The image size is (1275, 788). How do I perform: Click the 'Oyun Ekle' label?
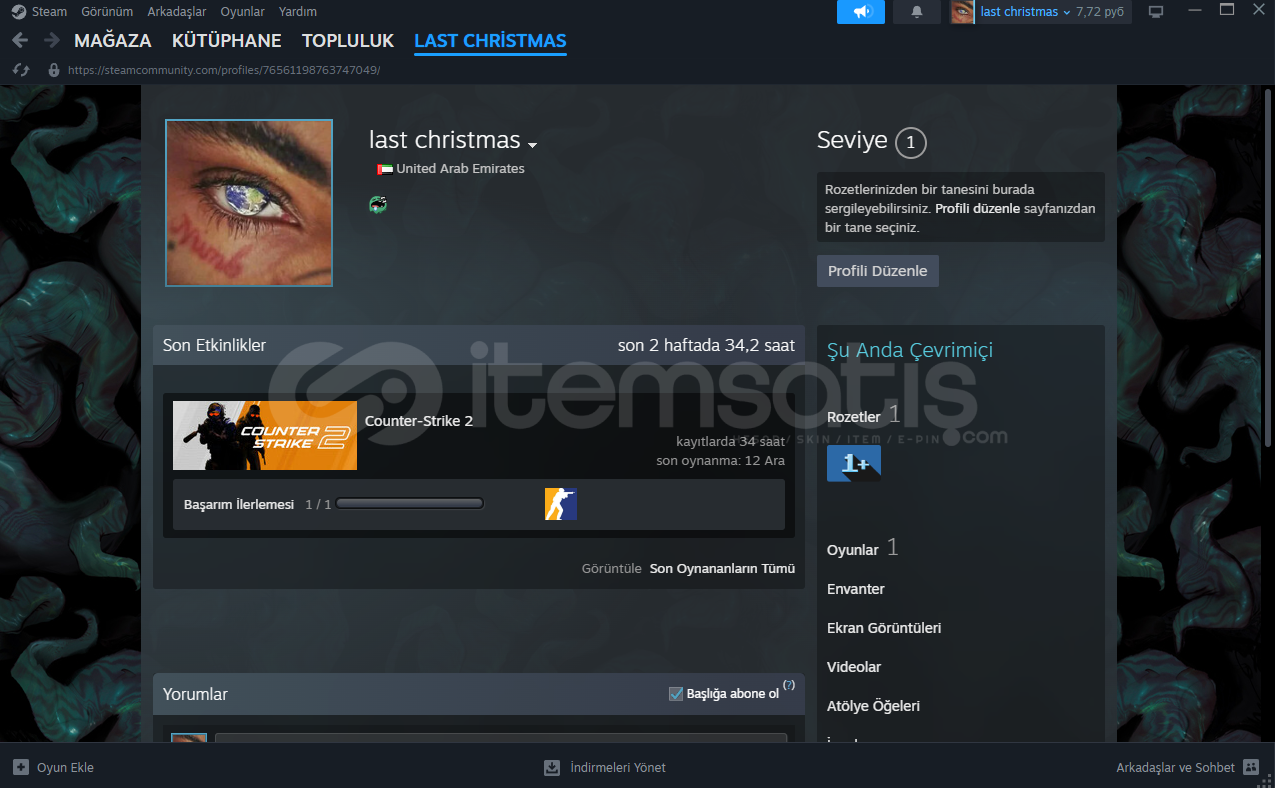(x=65, y=767)
